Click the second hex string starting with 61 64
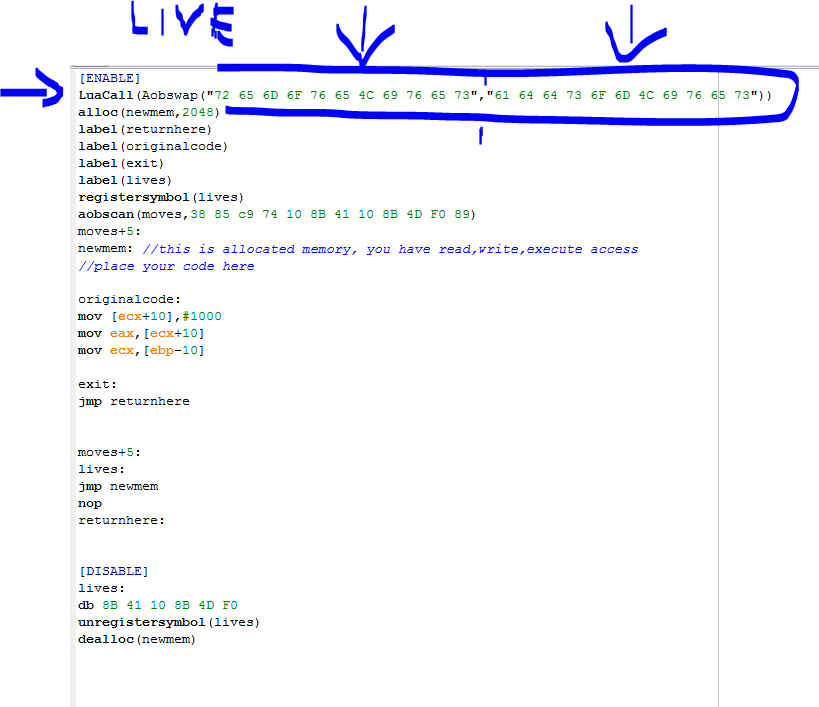Screen dimensions: 819x707 (620, 95)
